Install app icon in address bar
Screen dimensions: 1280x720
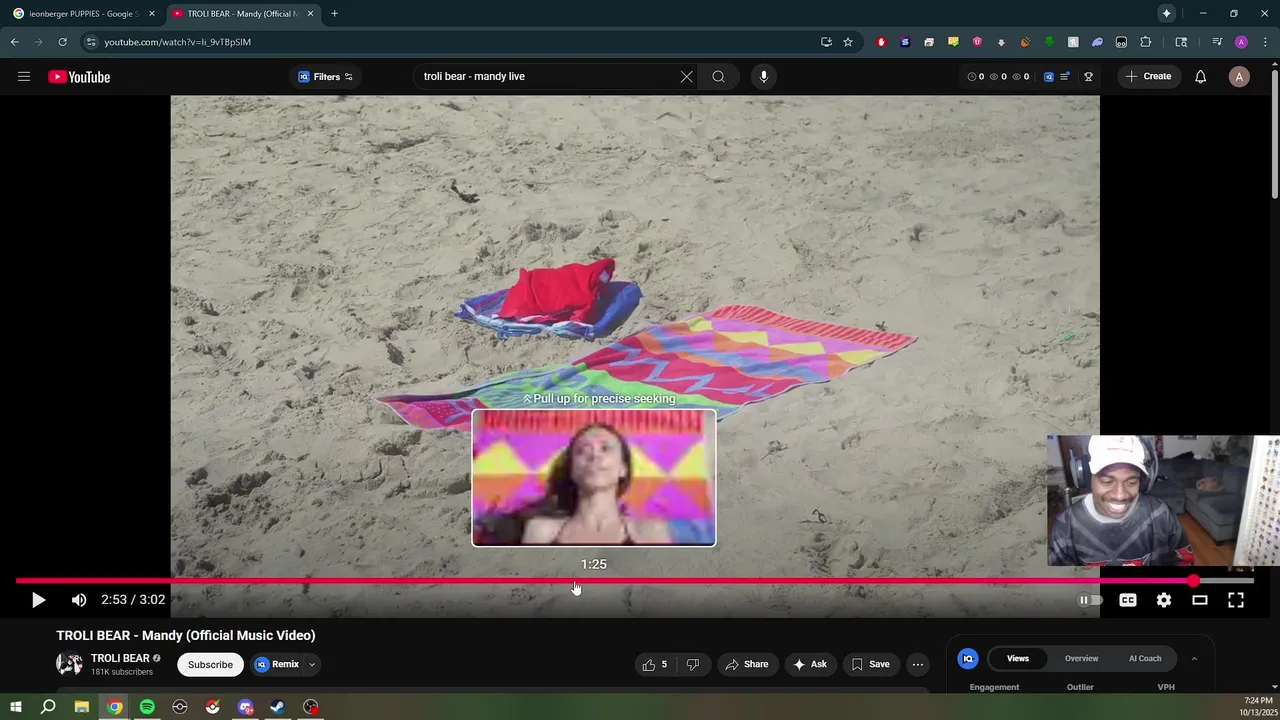coord(826,42)
